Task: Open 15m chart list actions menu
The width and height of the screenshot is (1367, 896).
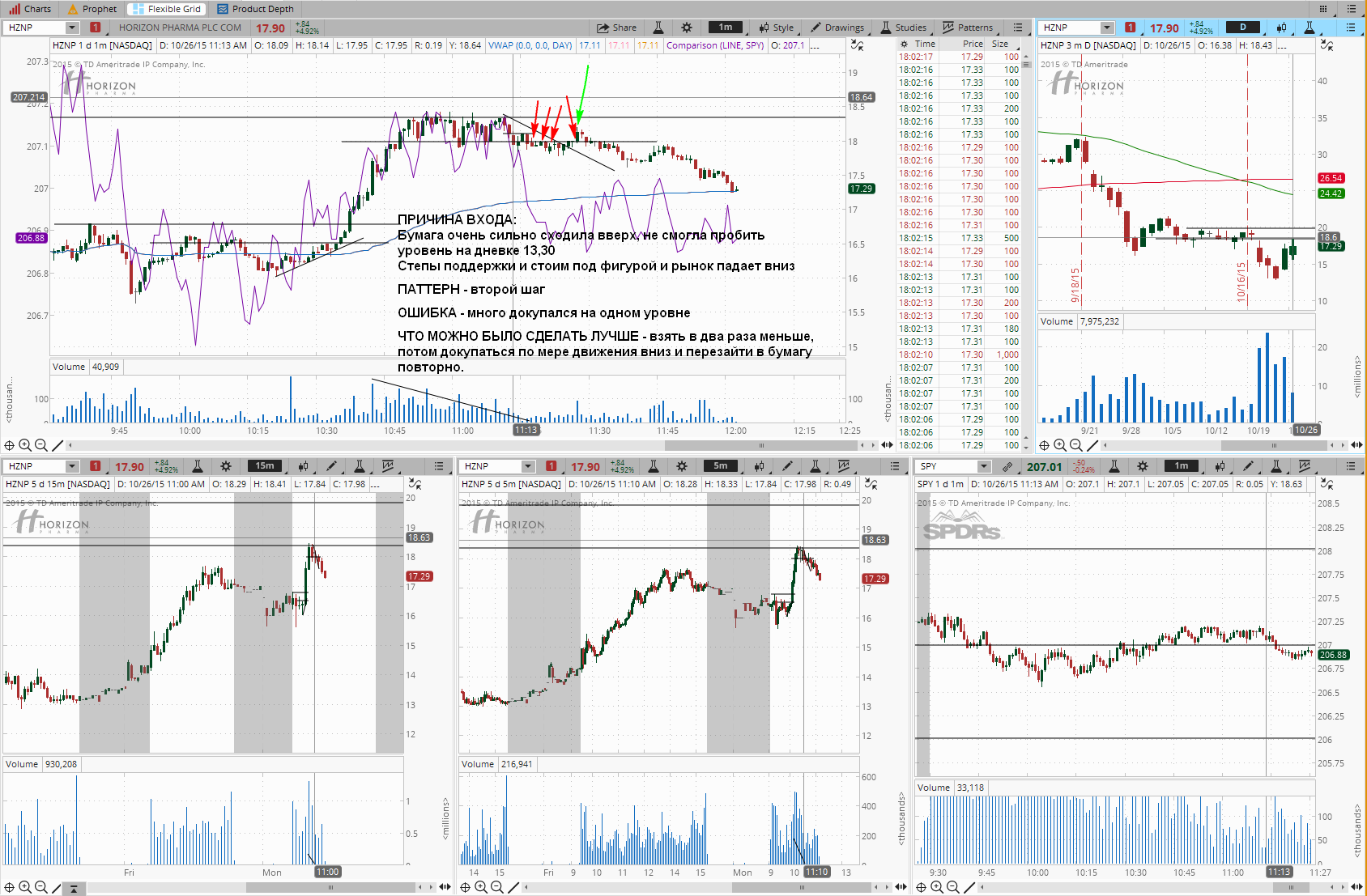Action: point(439,466)
